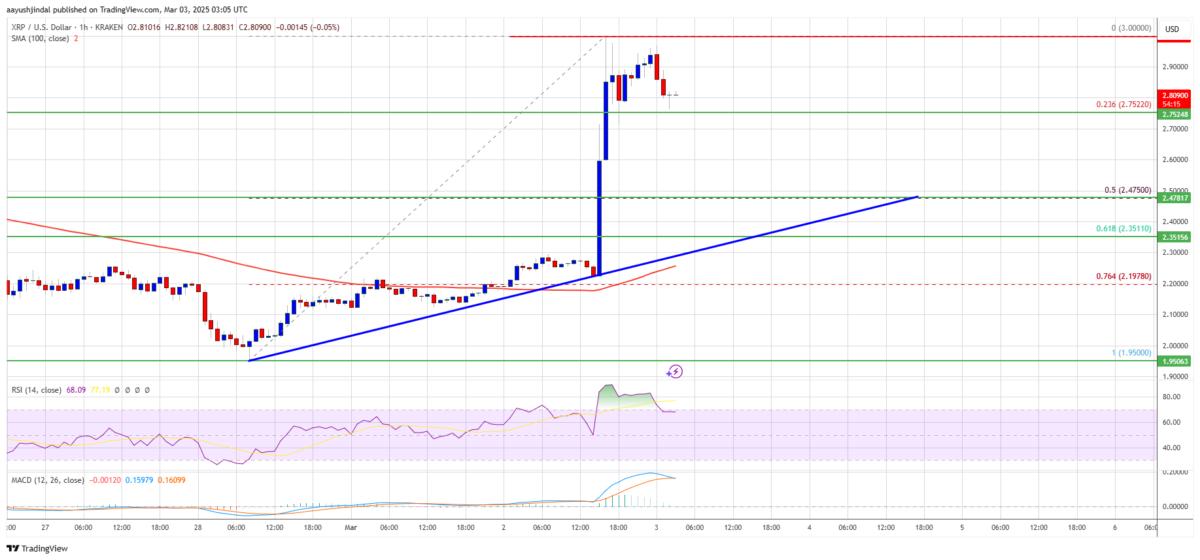Click the Fibonacci 0.5 (2.47500) level label
This screenshot has width=1200, height=560.
click(1126, 189)
